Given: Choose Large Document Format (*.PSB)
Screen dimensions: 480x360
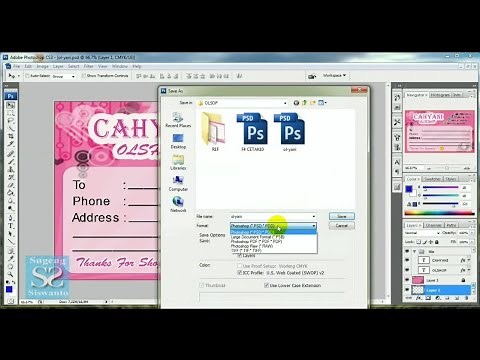Looking at the screenshot, I should 257,237.
